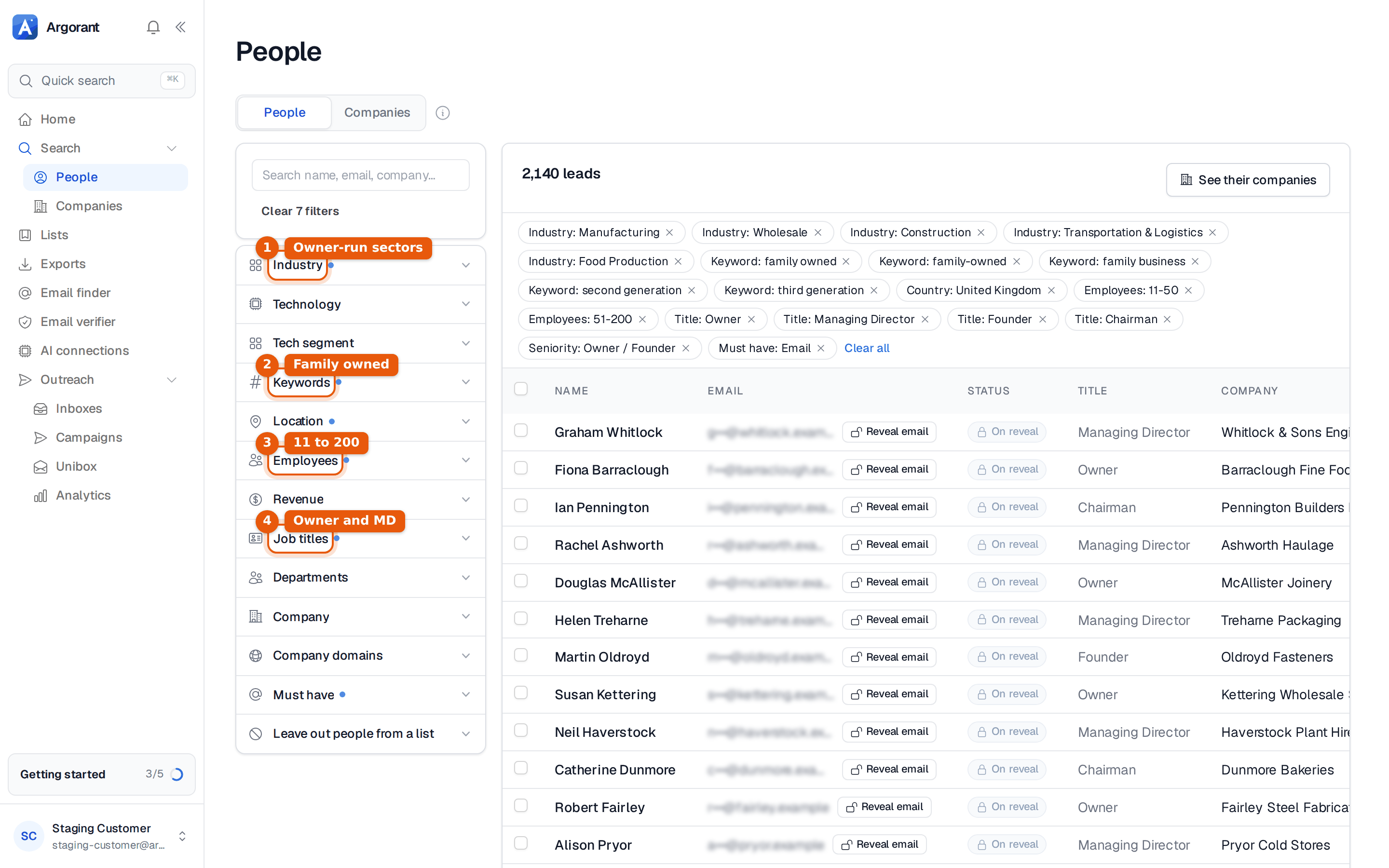Image resolution: width=1389 pixels, height=868 pixels.
Task: Select the Graham Whitlock row checkbox
Action: pos(520,431)
